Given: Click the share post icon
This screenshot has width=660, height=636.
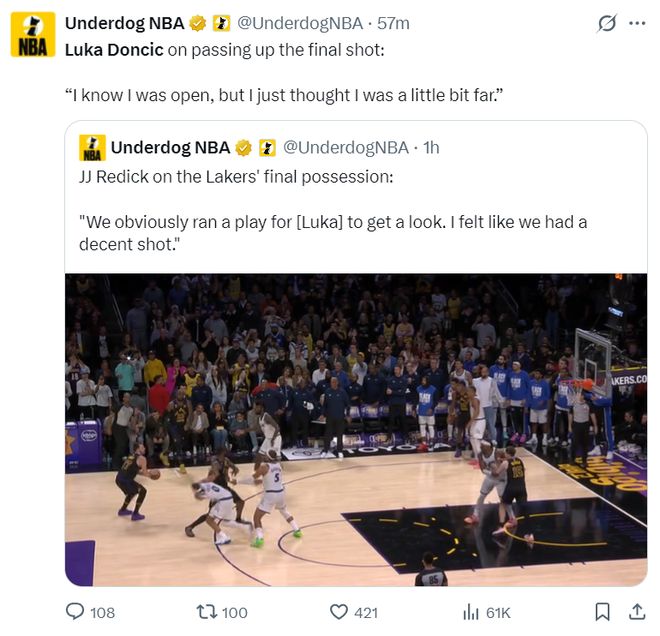Looking at the screenshot, I should pos(636,612).
